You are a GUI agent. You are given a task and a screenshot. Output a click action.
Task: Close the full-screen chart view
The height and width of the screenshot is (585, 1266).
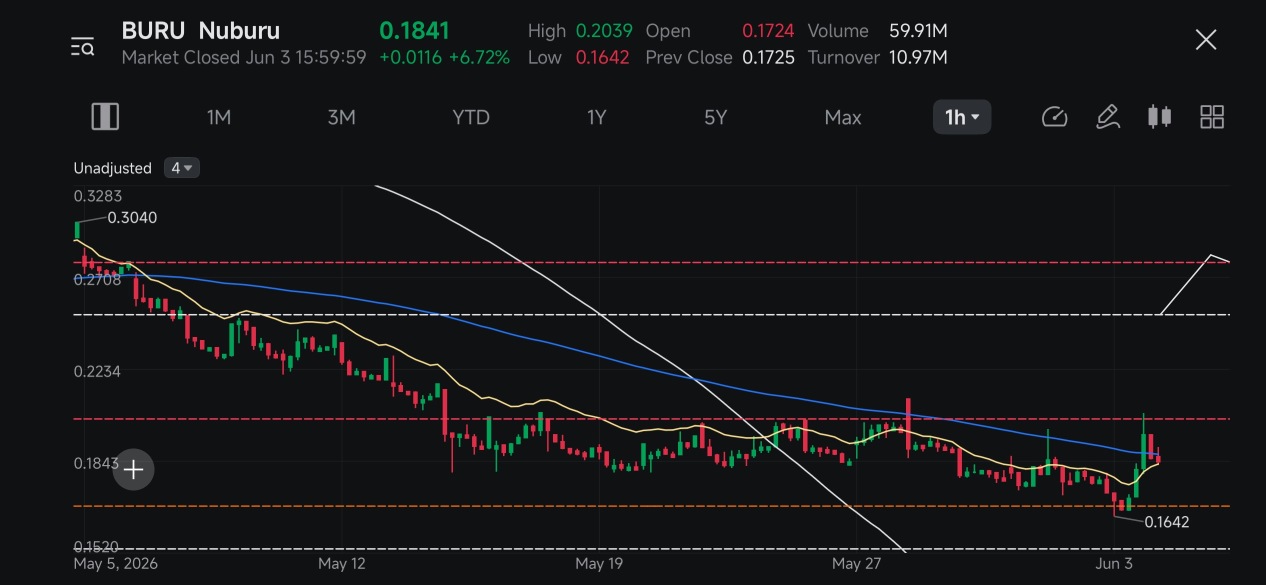[x=1206, y=40]
